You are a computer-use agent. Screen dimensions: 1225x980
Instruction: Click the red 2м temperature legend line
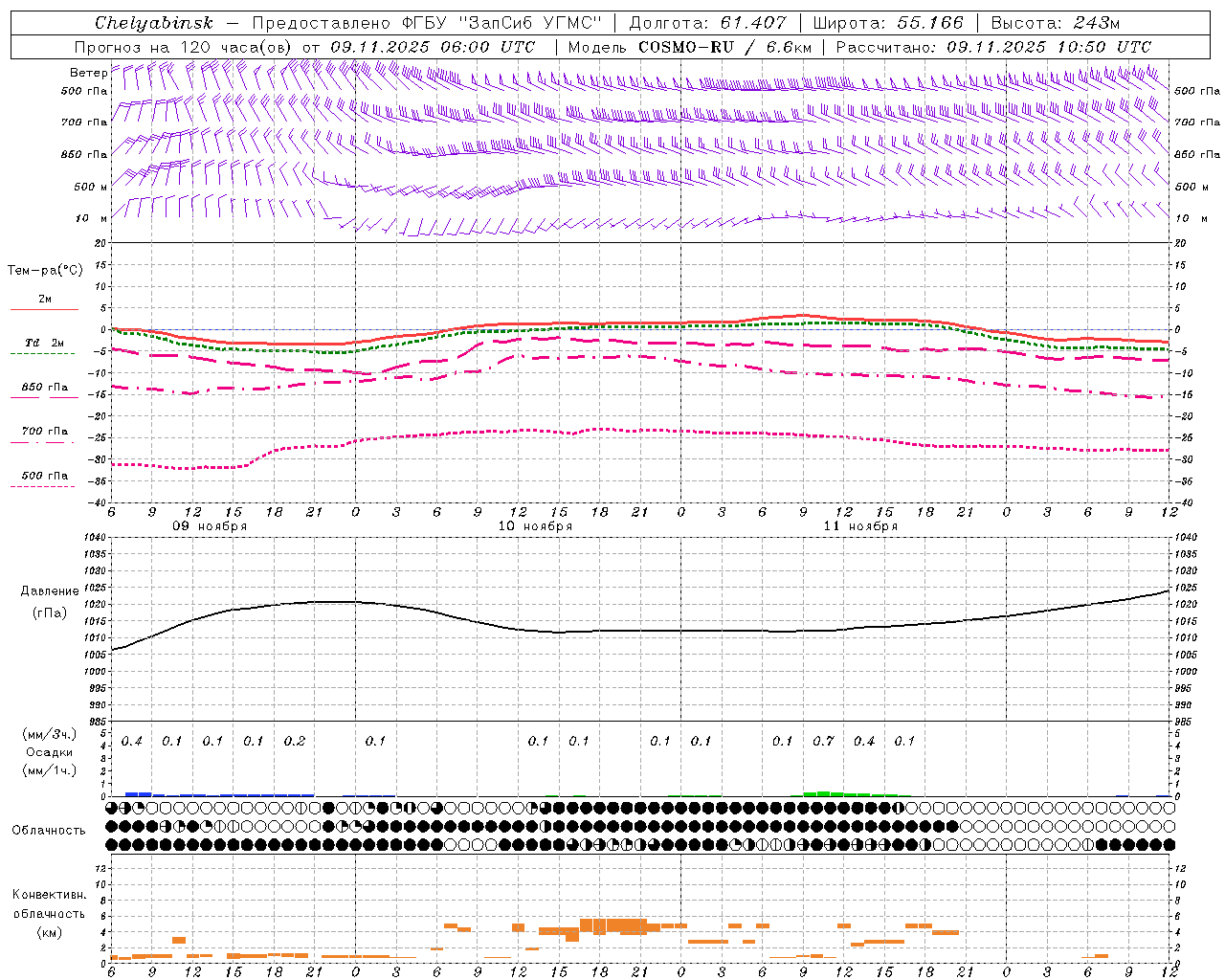pos(44,310)
